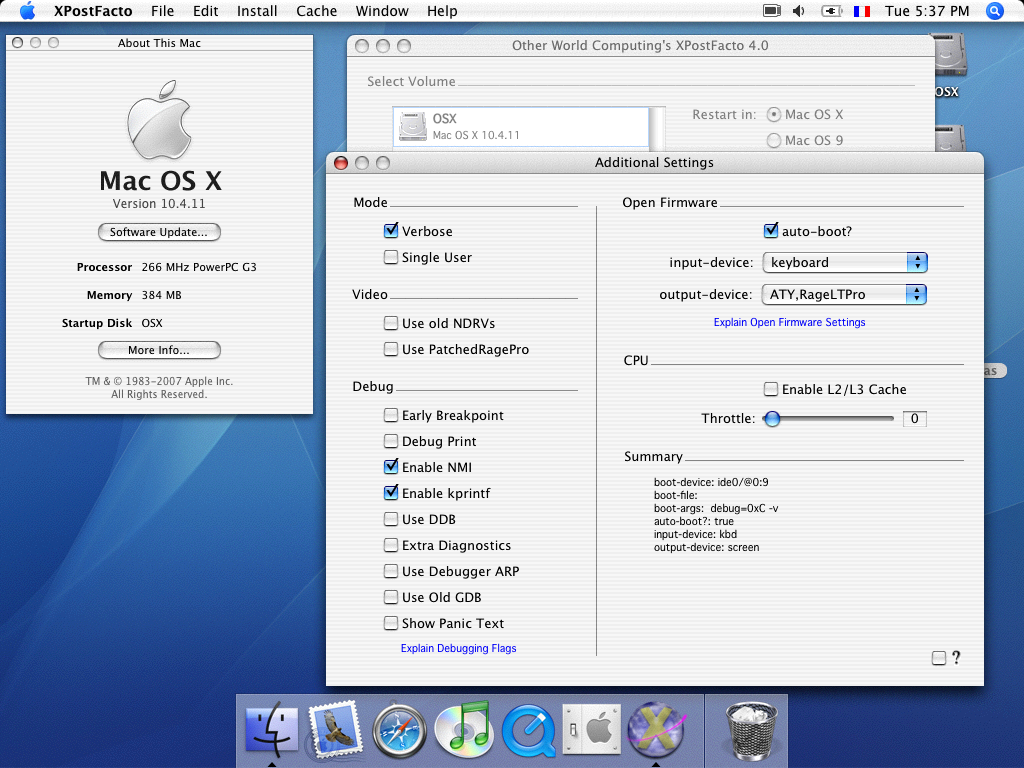Click the CPU Throttle slider knob
The height and width of the screenshot is (768, 1024).
(x=772, y=419)
